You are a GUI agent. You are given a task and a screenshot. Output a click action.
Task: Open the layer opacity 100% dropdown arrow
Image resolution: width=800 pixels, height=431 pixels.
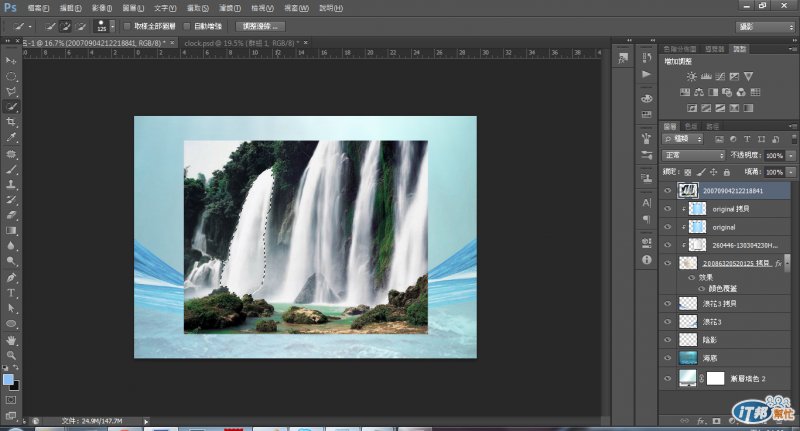(x=791, y=156)
